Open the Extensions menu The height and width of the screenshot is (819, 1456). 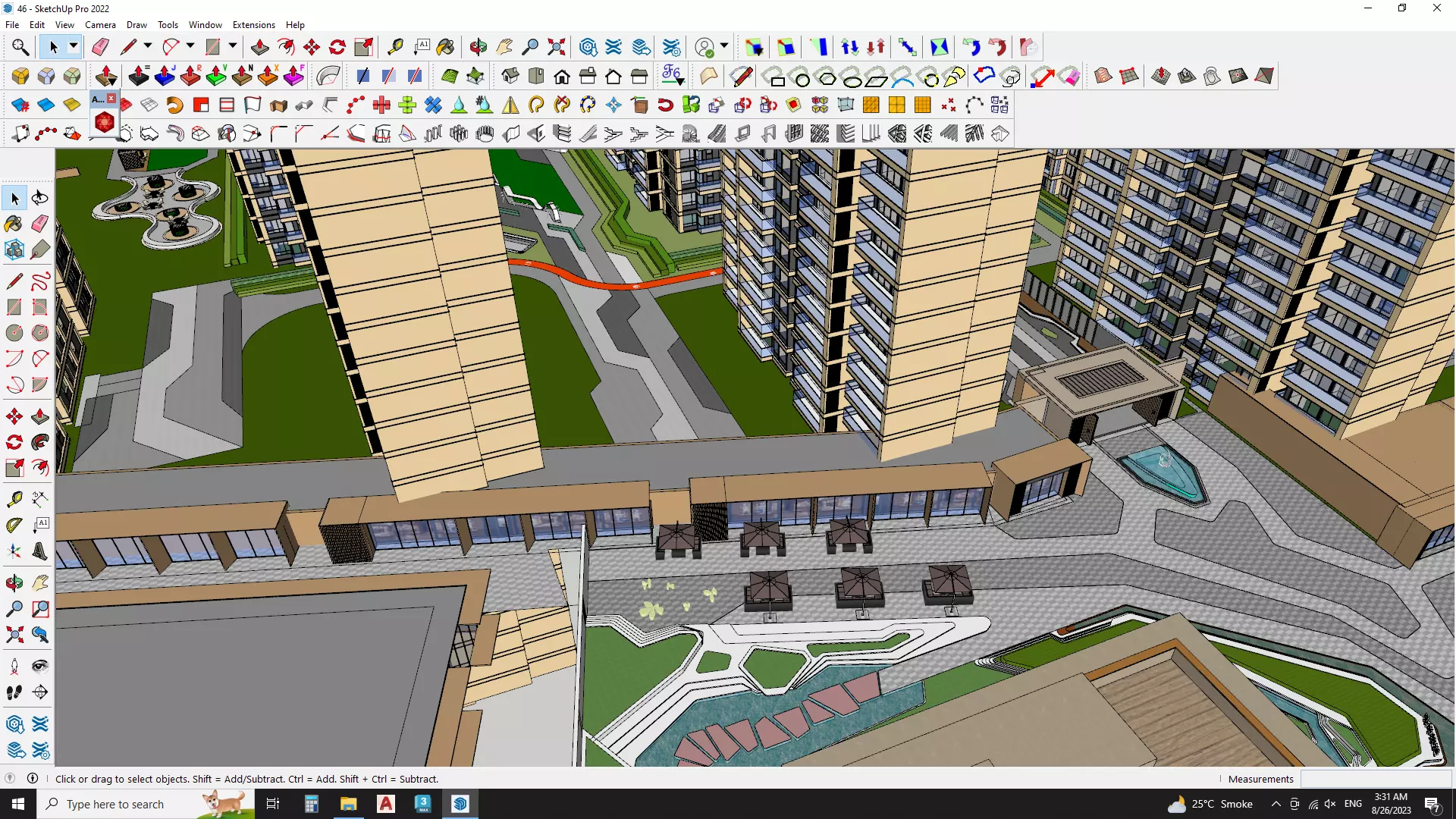tap(254, 25)
